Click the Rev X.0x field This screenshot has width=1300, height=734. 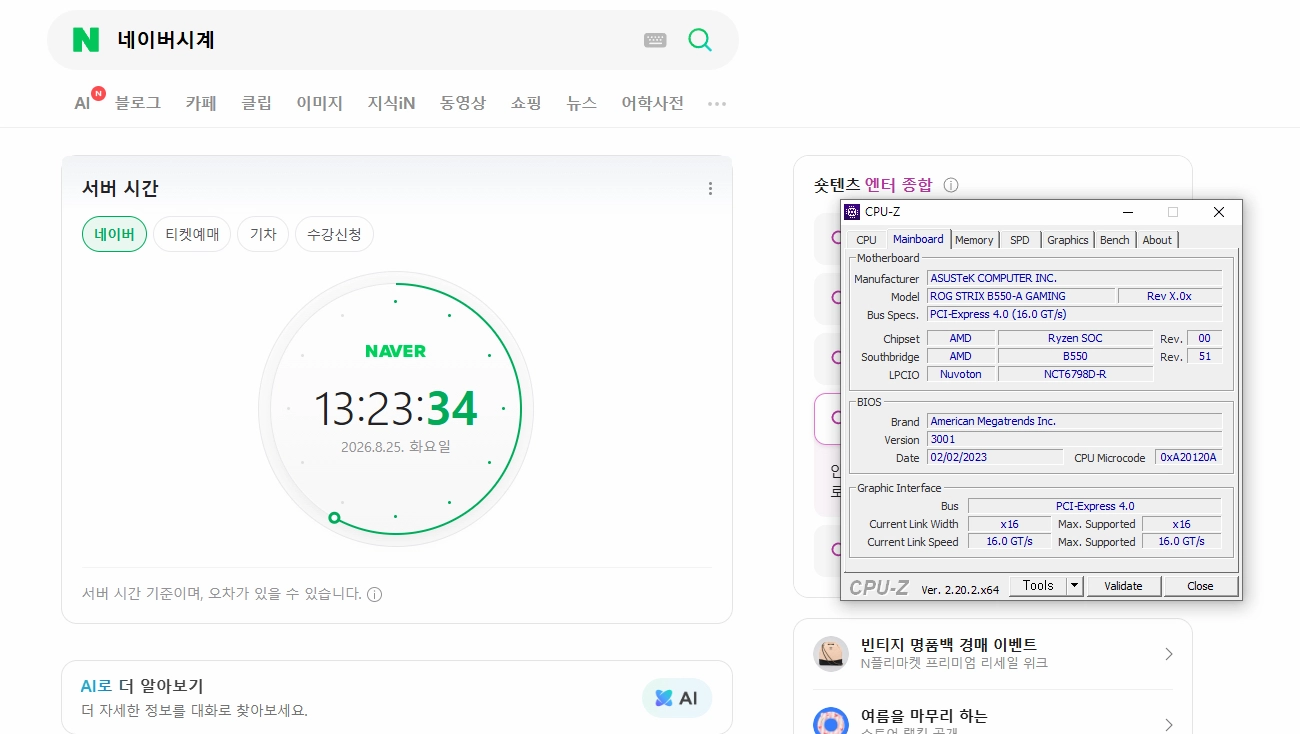pos(1169,296)
